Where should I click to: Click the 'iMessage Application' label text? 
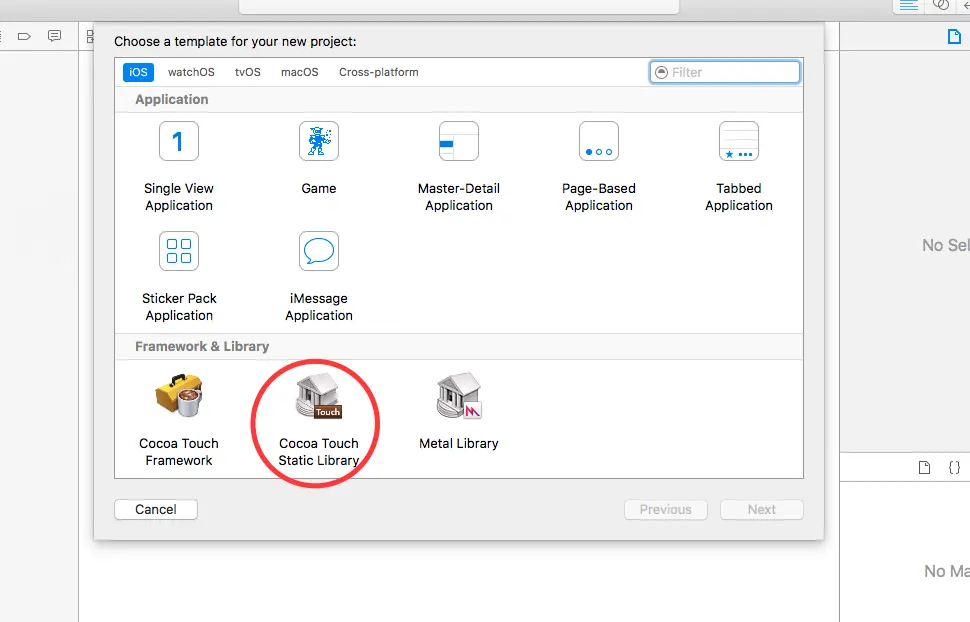(319, 307)
